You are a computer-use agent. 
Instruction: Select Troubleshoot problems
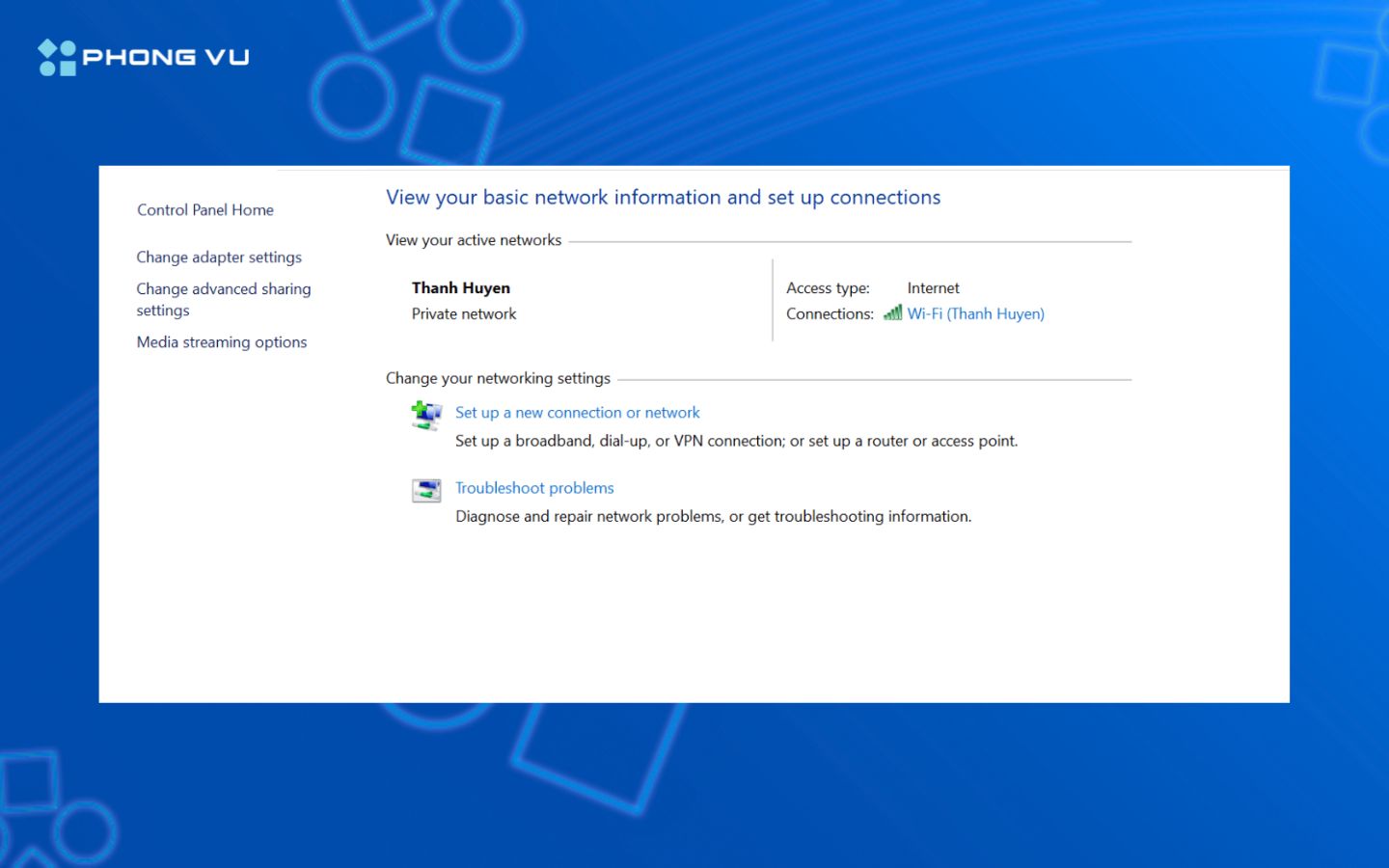(x=534, y=487)
